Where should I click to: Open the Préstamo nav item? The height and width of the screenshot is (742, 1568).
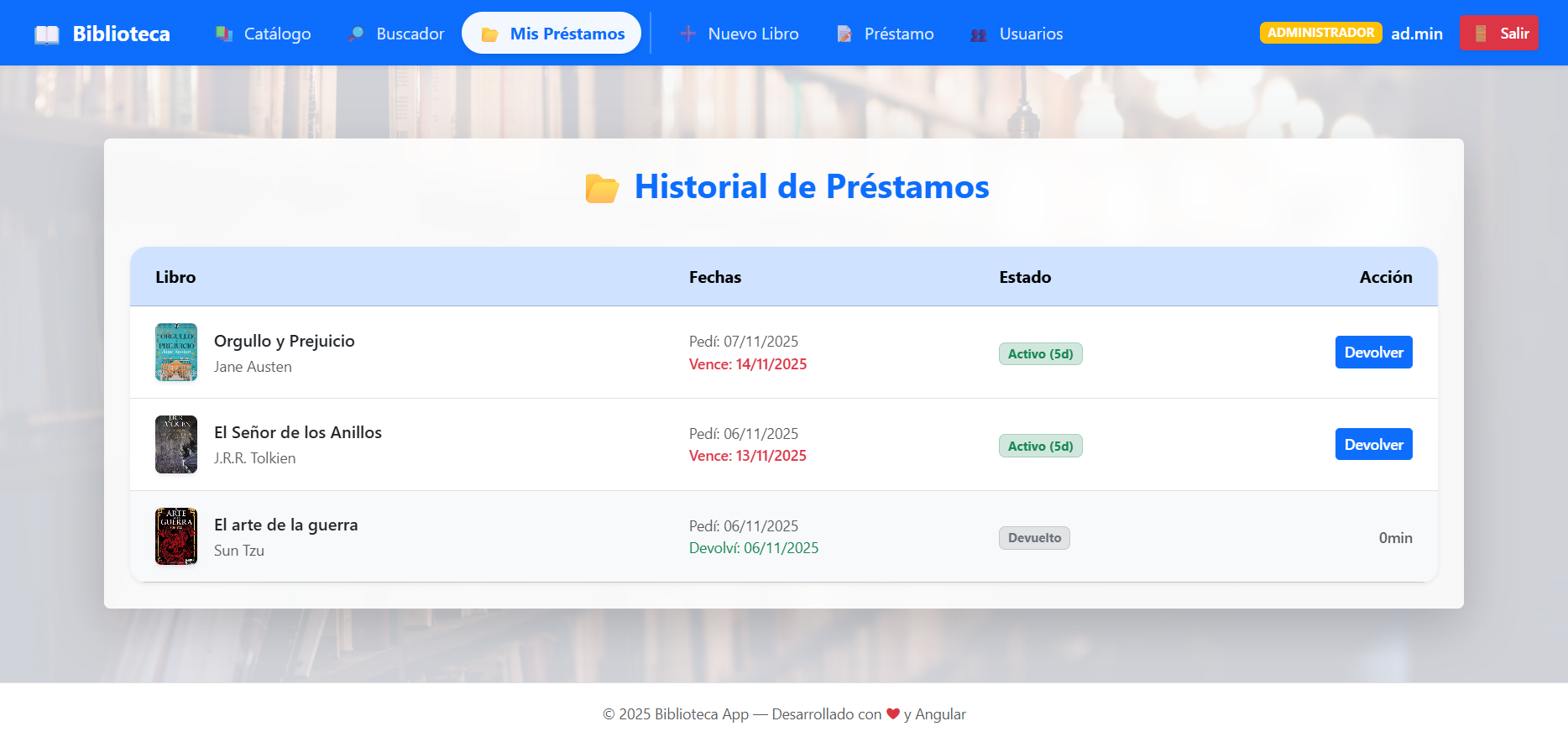pos(885,34)
